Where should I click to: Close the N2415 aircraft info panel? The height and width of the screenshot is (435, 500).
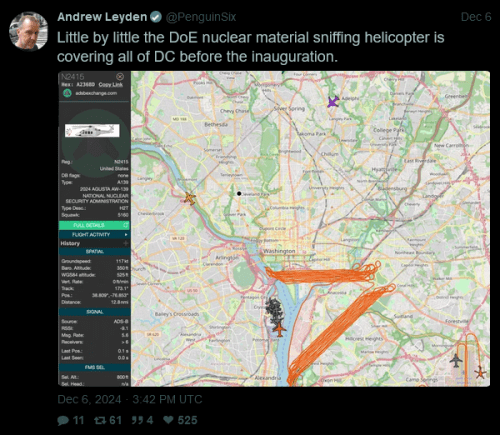click(120, 77)
